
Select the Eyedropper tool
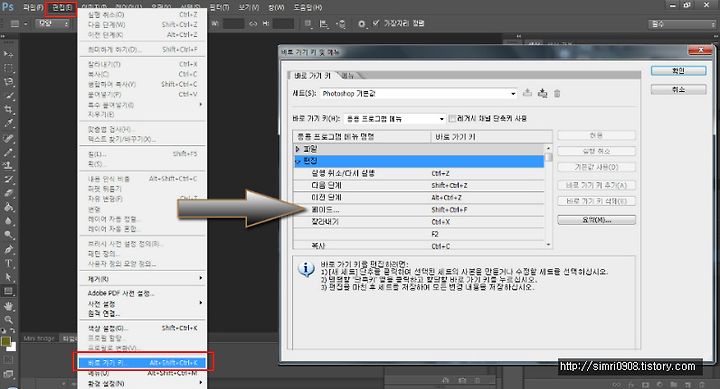tap(8, 124)
